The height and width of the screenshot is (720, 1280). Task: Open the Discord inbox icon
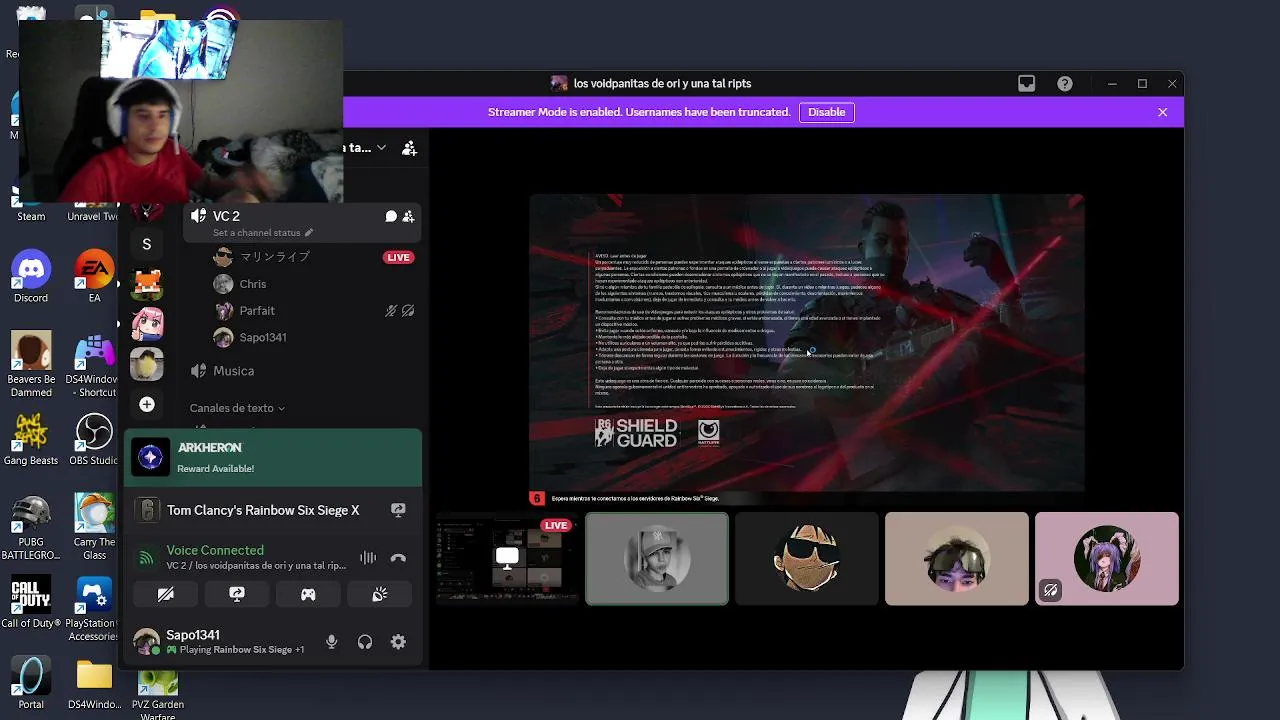1026,84
